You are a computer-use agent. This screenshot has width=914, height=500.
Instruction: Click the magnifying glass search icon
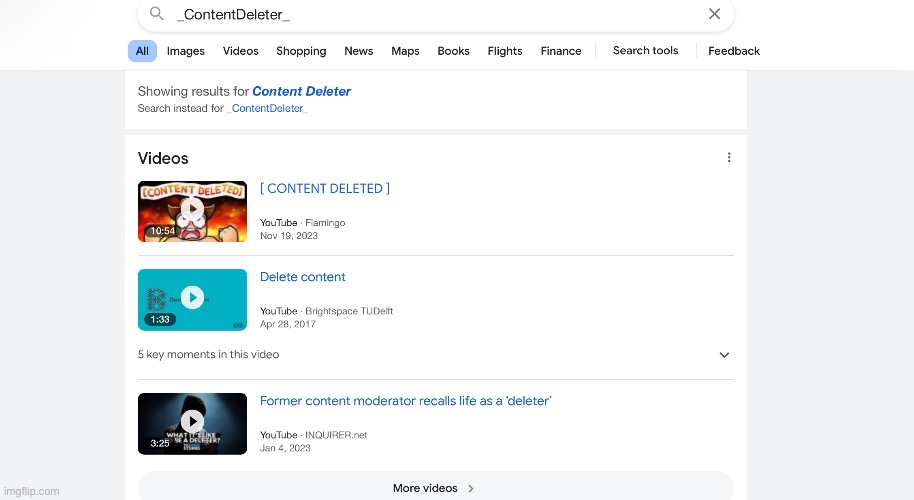156,13
